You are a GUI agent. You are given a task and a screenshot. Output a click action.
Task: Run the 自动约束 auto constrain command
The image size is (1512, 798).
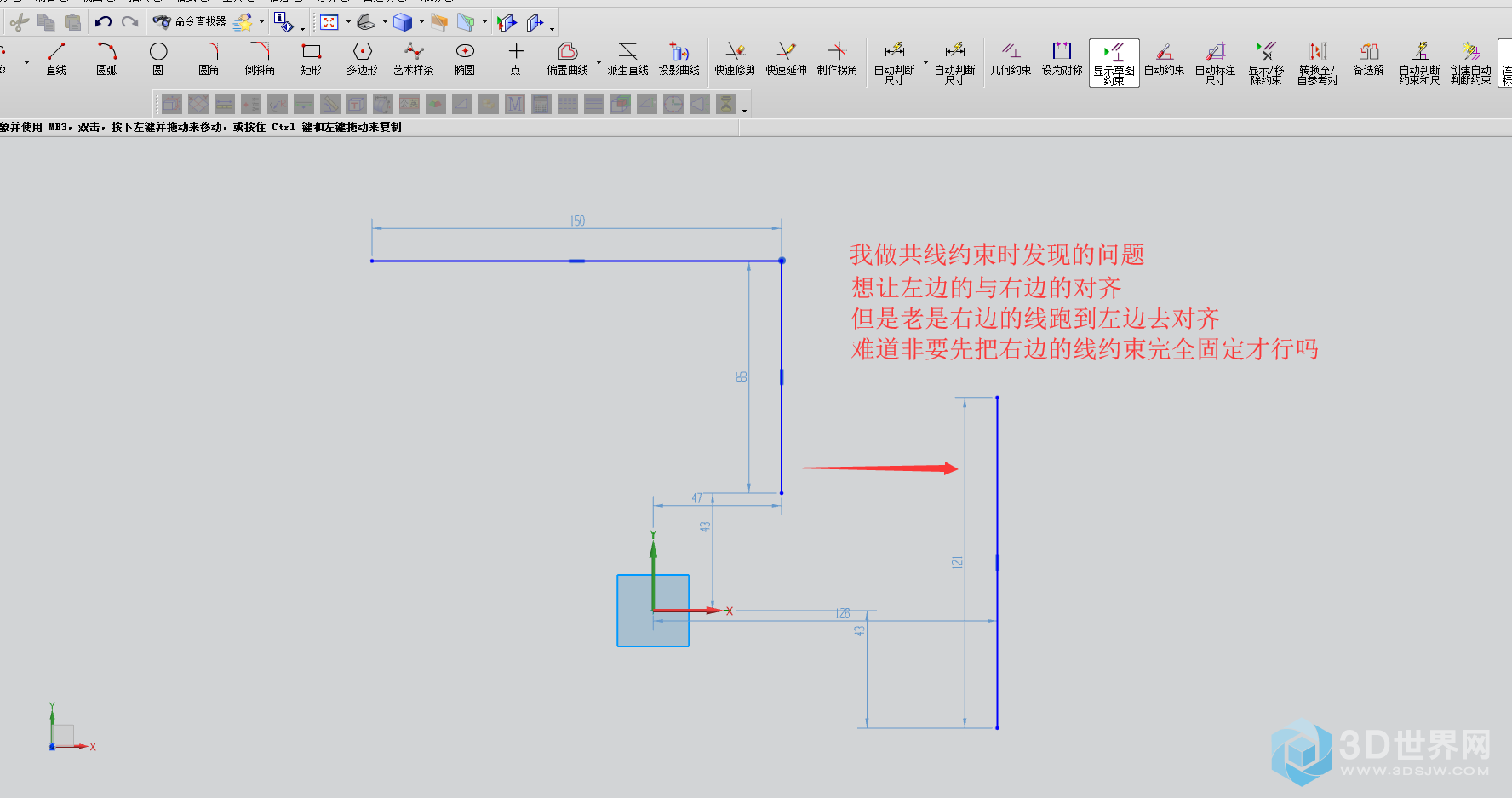1165,60
